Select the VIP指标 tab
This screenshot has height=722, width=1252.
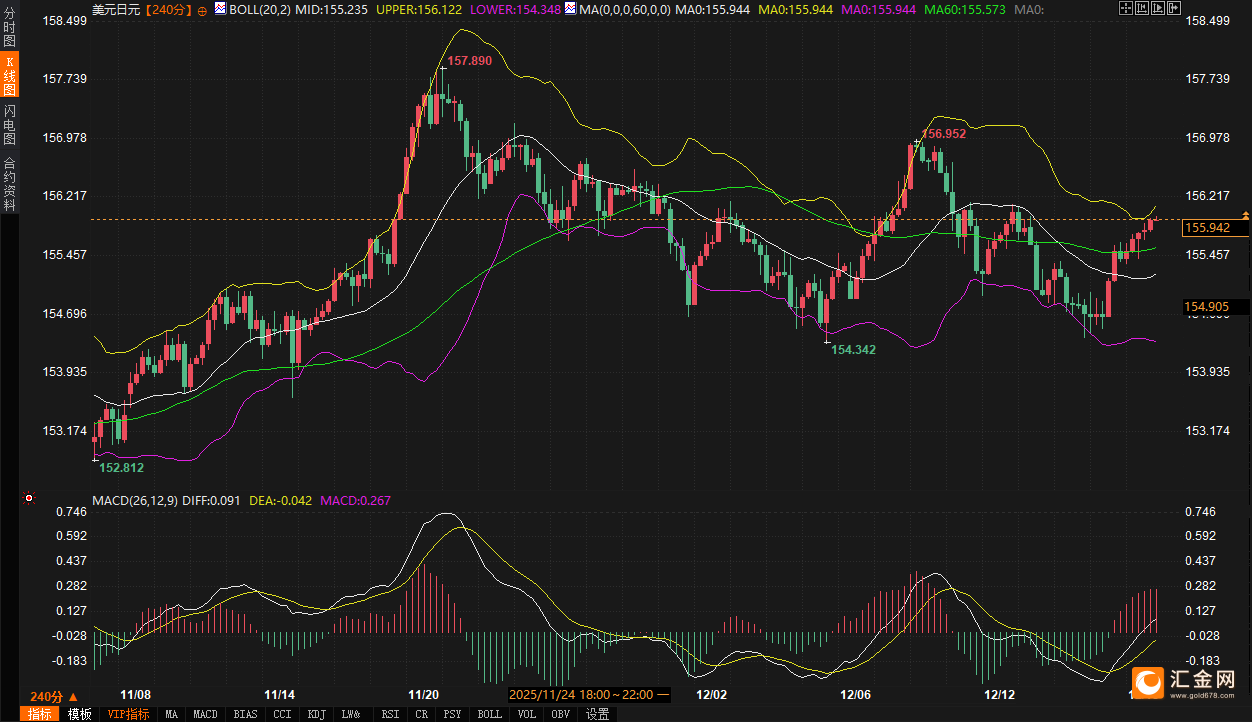coord(128,714)
